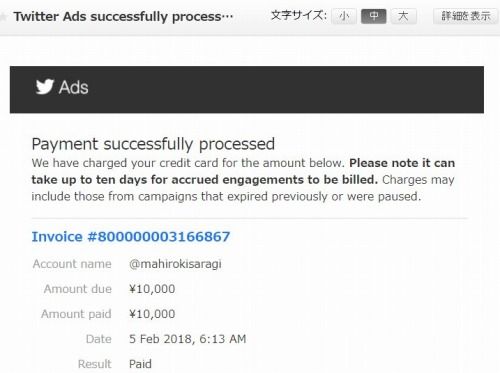Image resolution: width=500 pixels, height=373 pixels.
Task: Click the star icon beside the email subject
Action: [x=3, y=17]
